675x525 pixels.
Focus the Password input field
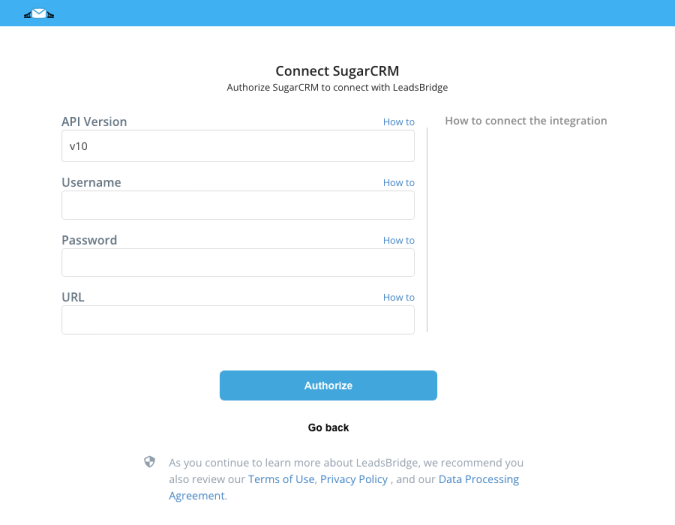coord(238,262)
